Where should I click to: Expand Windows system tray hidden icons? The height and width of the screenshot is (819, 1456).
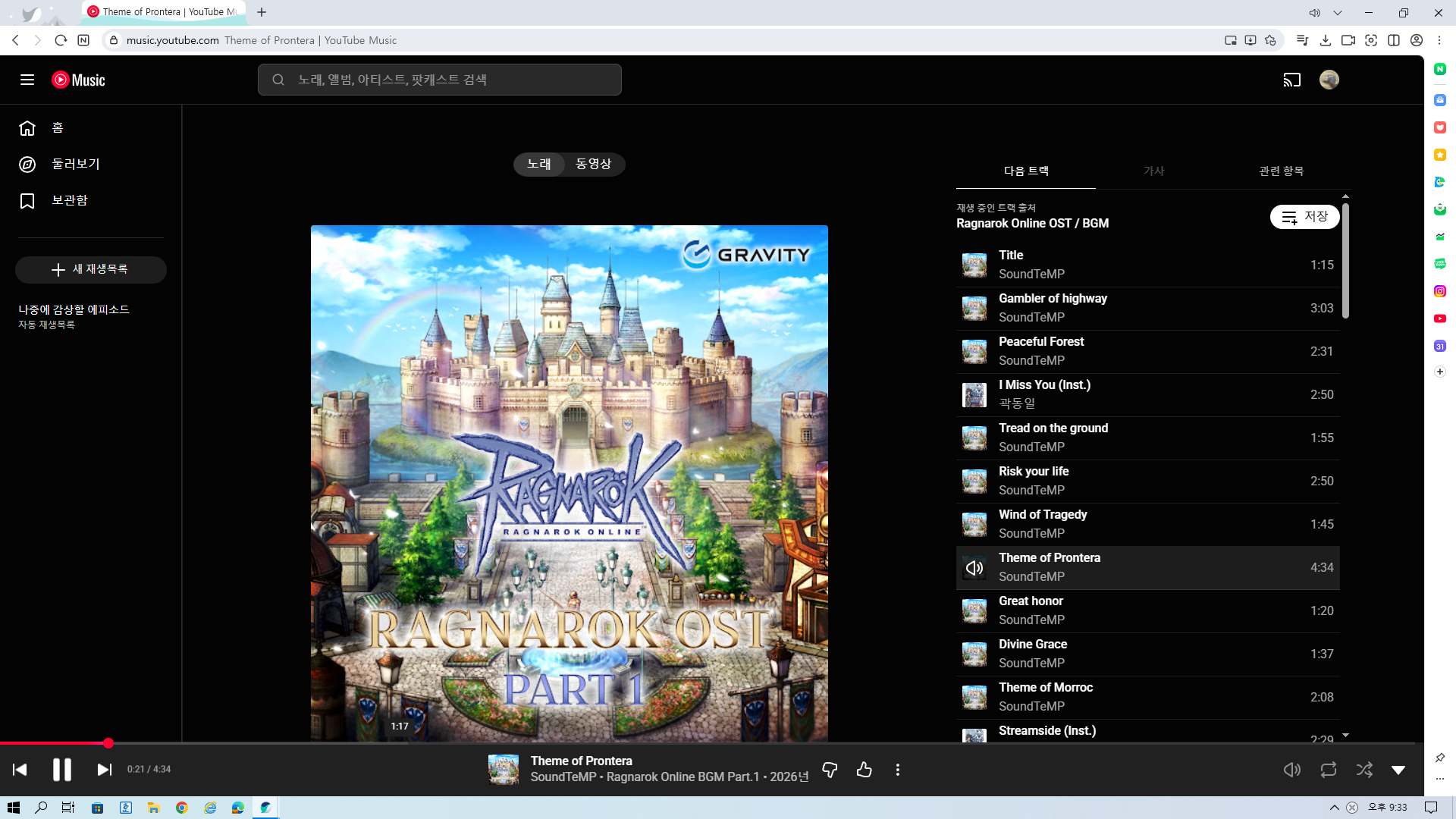click(x=1334, y=808)
